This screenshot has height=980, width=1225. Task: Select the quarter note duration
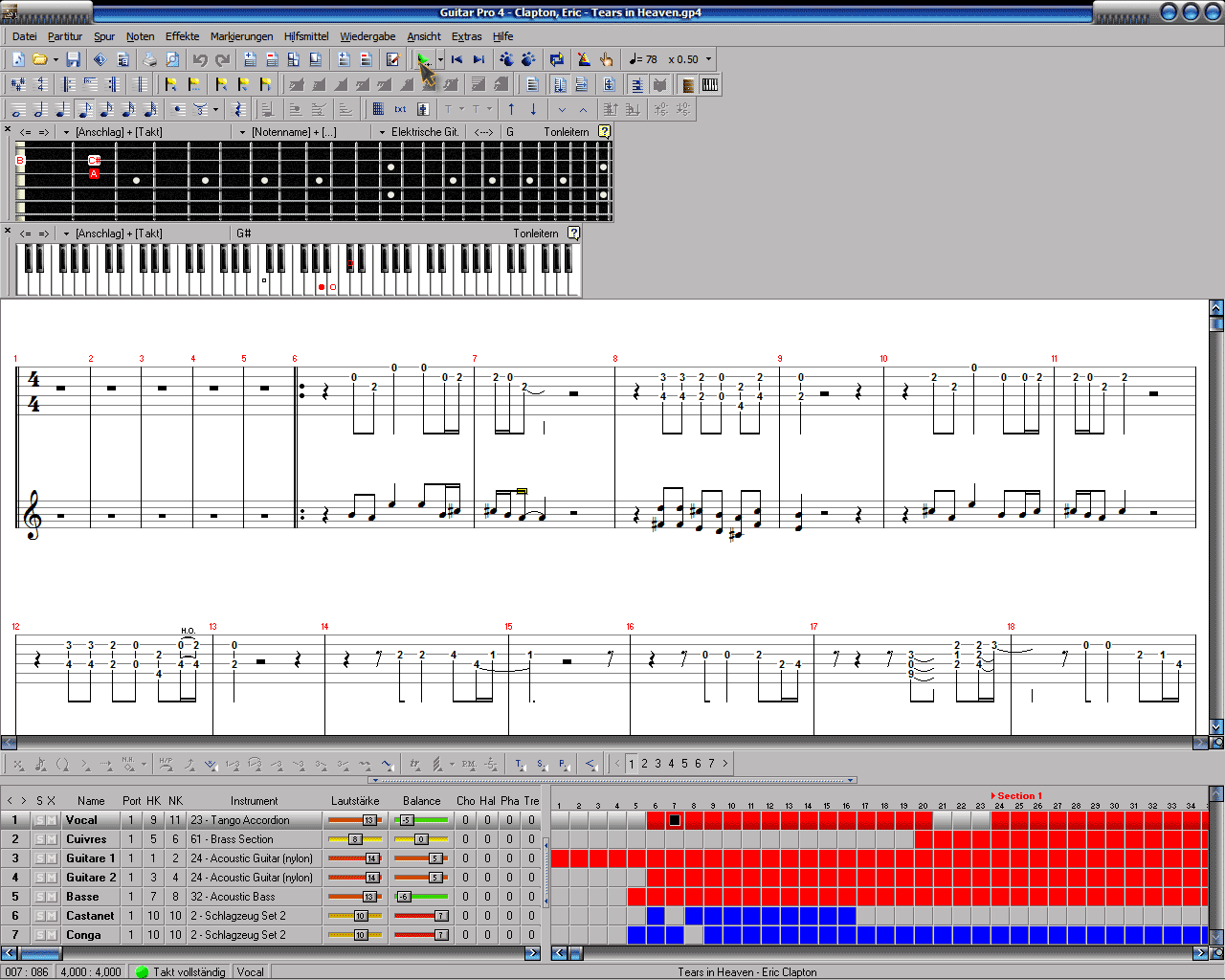[x=62, y=109]
